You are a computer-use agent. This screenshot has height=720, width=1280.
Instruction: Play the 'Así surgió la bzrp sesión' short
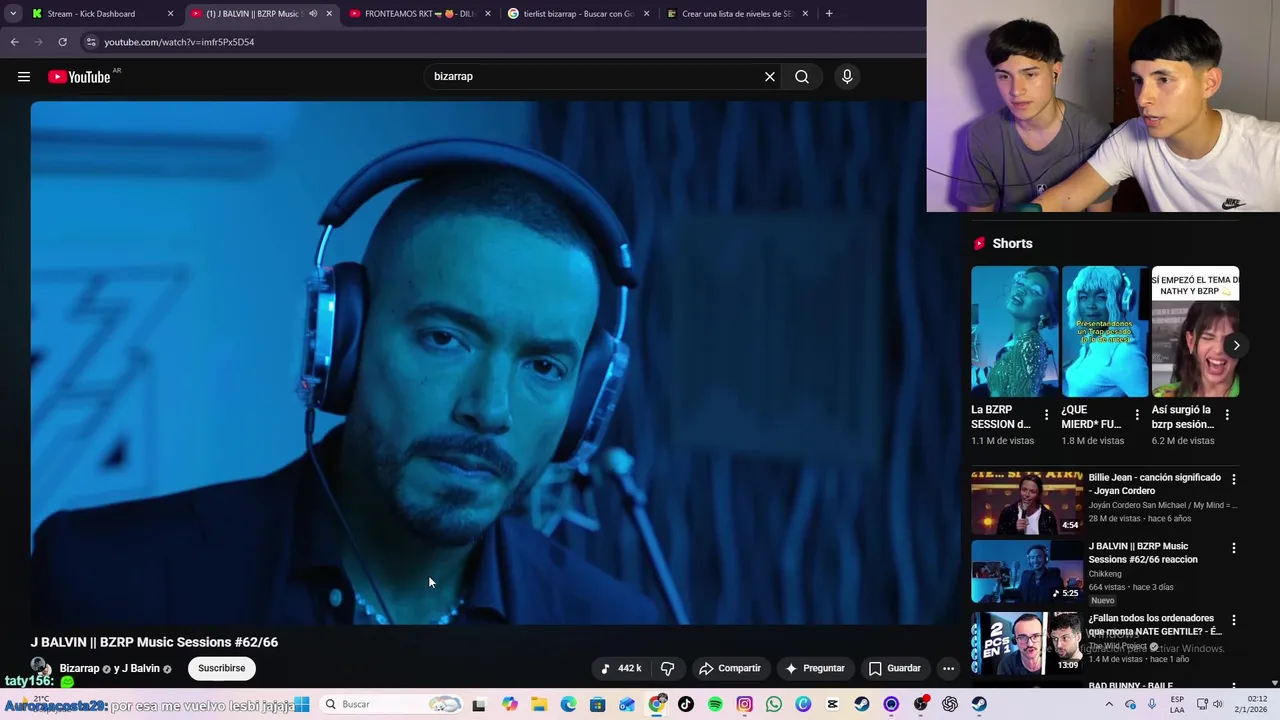pyautogui.click(x=1195, y=331)
